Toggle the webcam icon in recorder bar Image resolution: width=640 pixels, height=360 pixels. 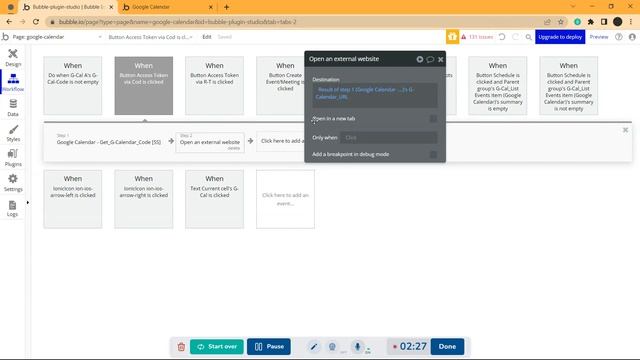click(x=332, y=347)
